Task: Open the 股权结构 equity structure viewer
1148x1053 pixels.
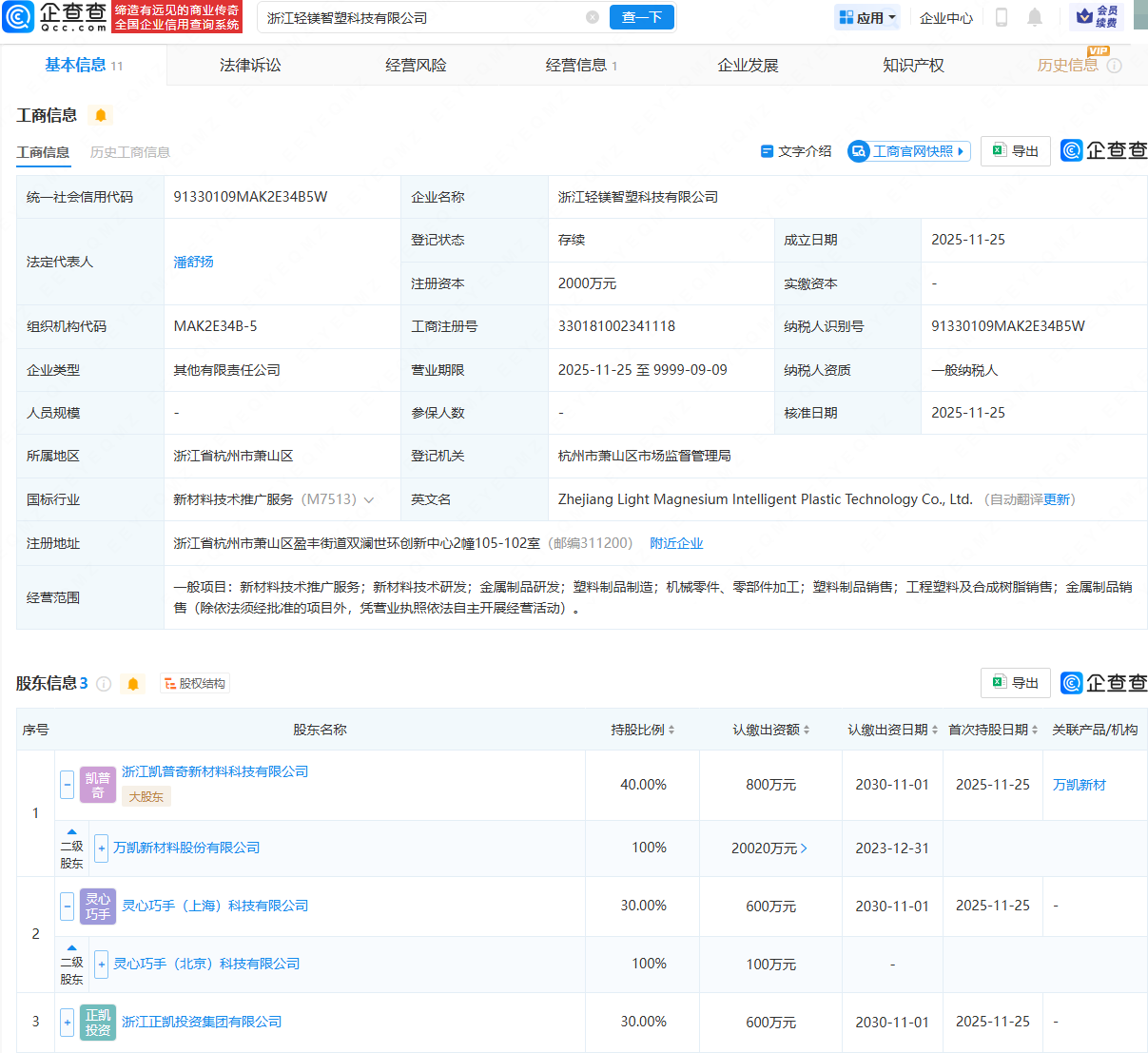Action: click(194, 683)
